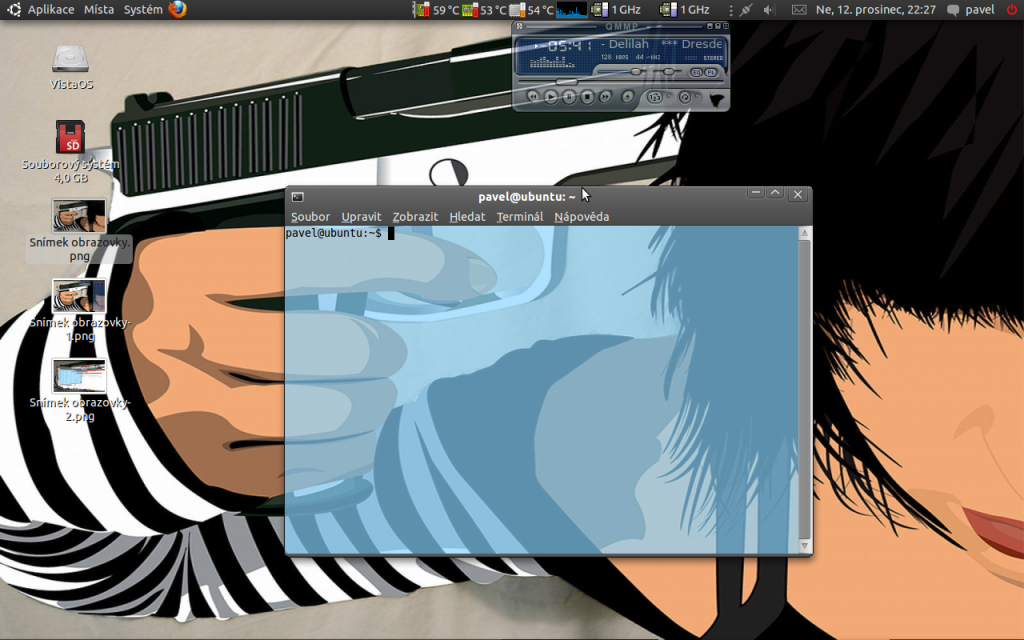Close the QMMP player window

(x=726, y=26)
